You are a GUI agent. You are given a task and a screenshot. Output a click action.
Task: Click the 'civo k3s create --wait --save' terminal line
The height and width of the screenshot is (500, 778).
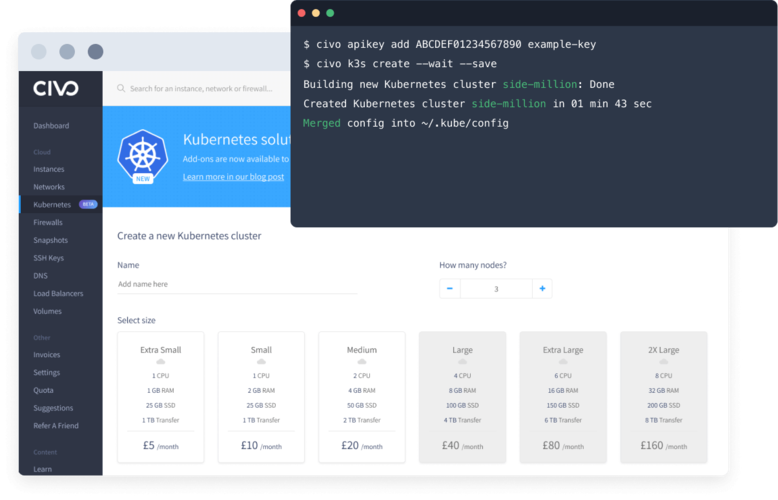[400, 64]
